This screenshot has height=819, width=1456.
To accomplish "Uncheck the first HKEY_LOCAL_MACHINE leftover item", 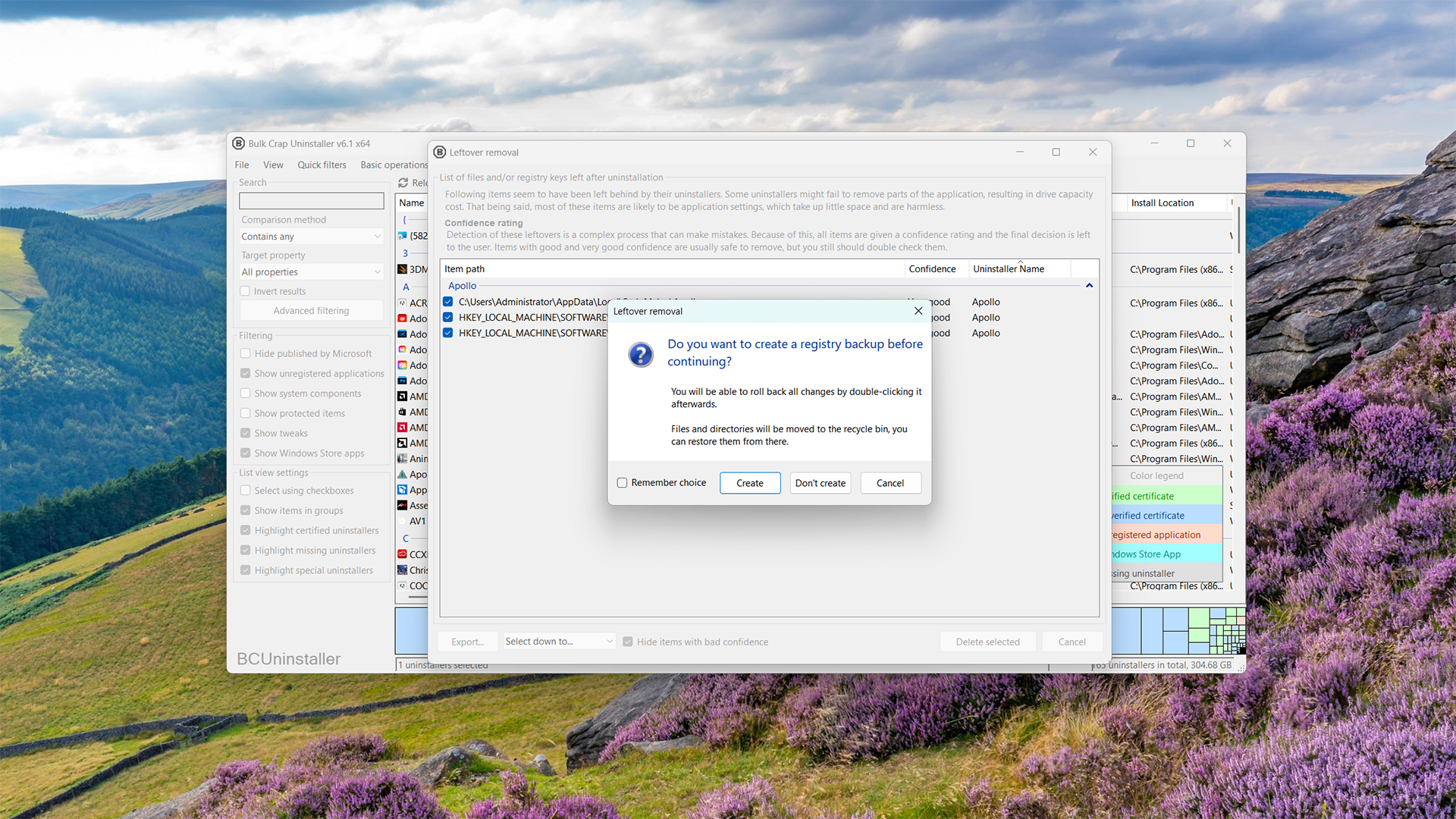I will point(448,317).
